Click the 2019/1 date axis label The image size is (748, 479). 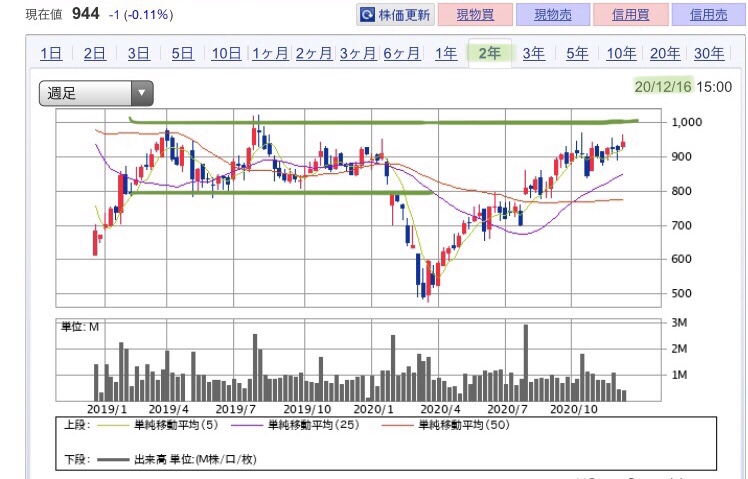click(108, 409)
